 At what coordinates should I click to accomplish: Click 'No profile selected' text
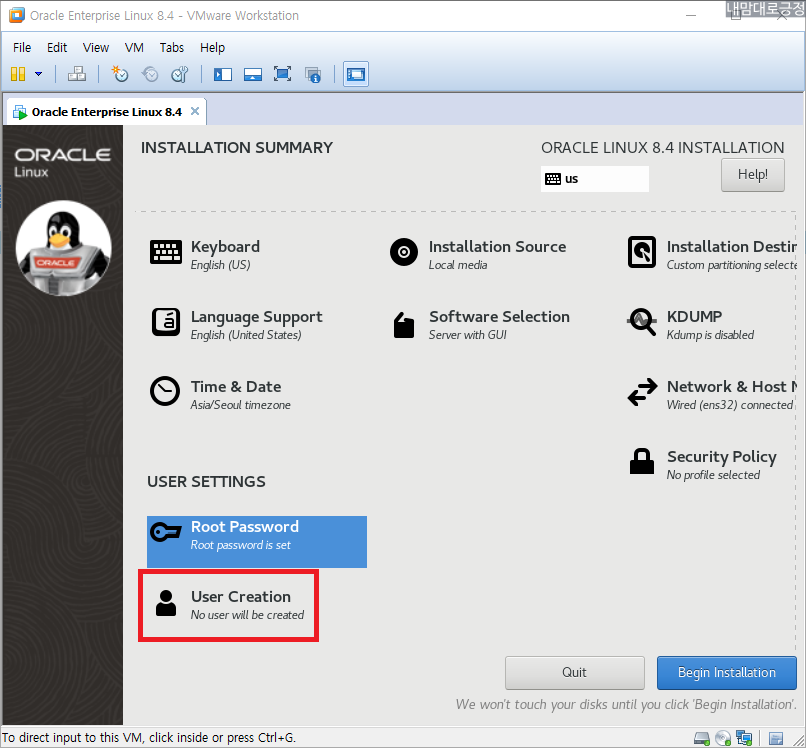click(x=713, y=475)
